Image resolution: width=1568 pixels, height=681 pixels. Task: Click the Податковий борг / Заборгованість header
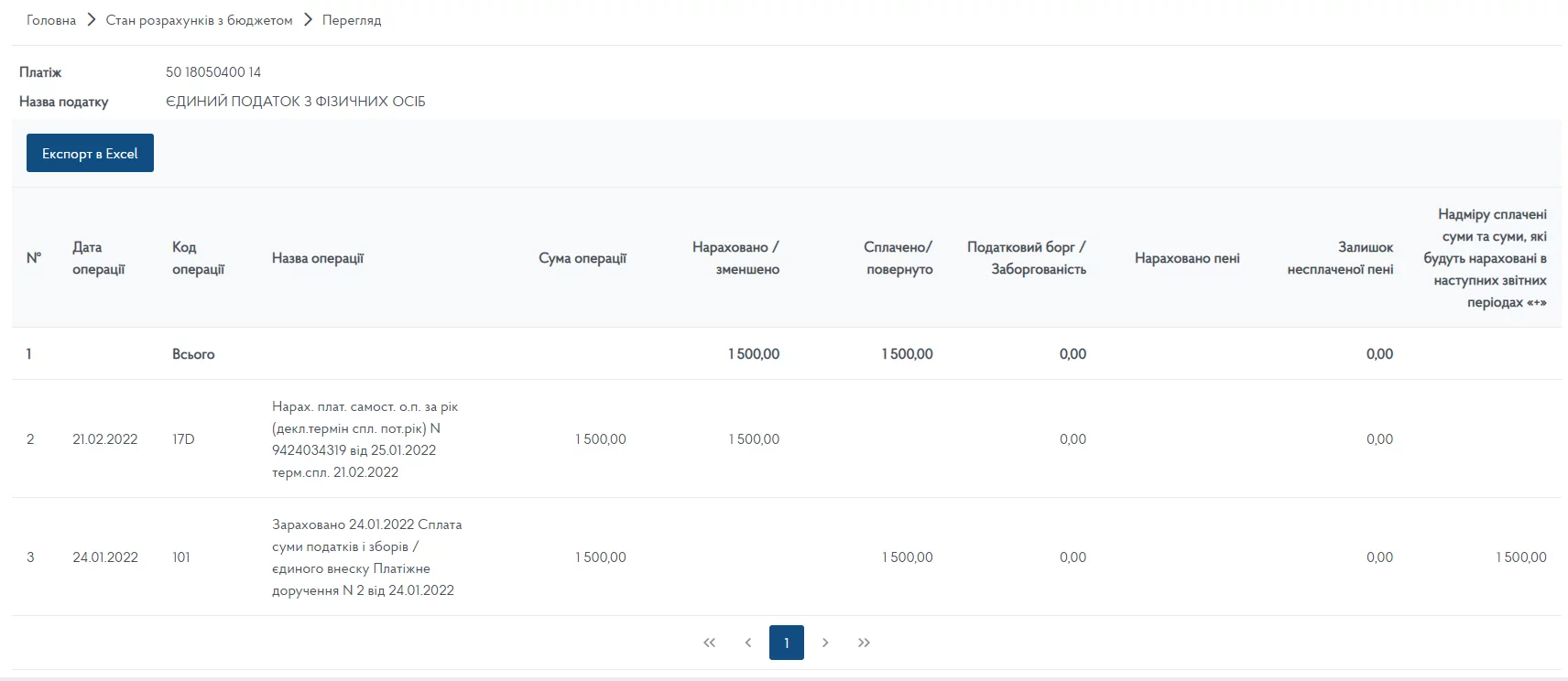click(x=1027, y=258)
